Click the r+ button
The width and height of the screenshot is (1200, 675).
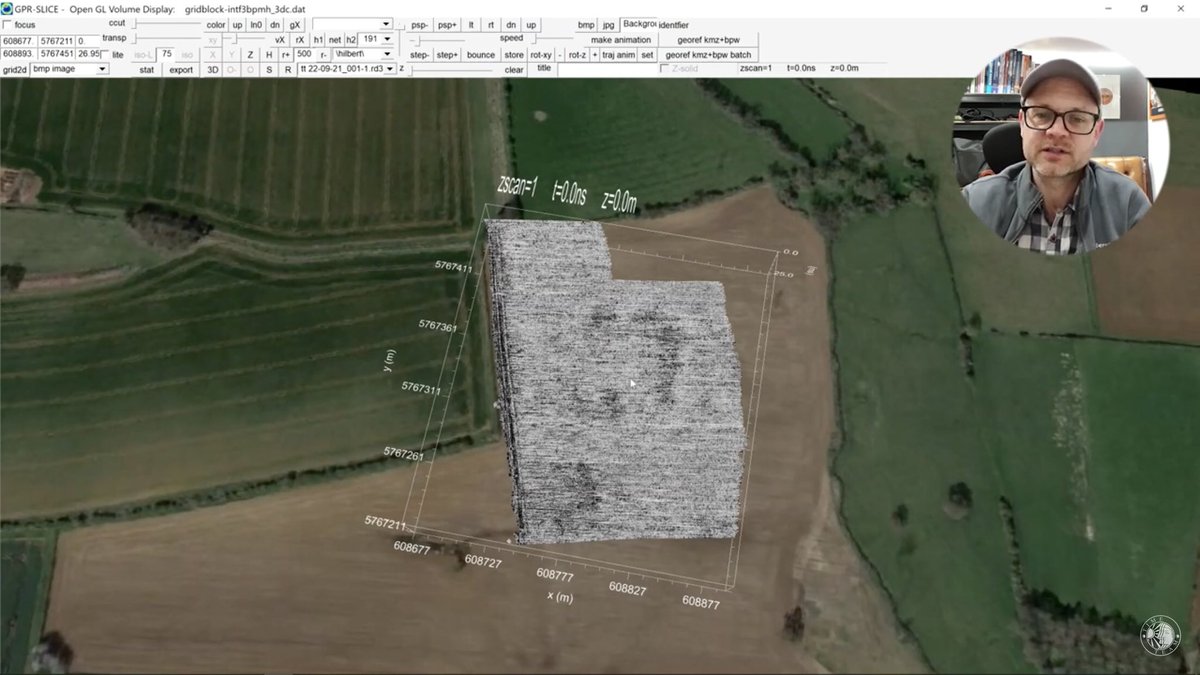click(286, 54)
